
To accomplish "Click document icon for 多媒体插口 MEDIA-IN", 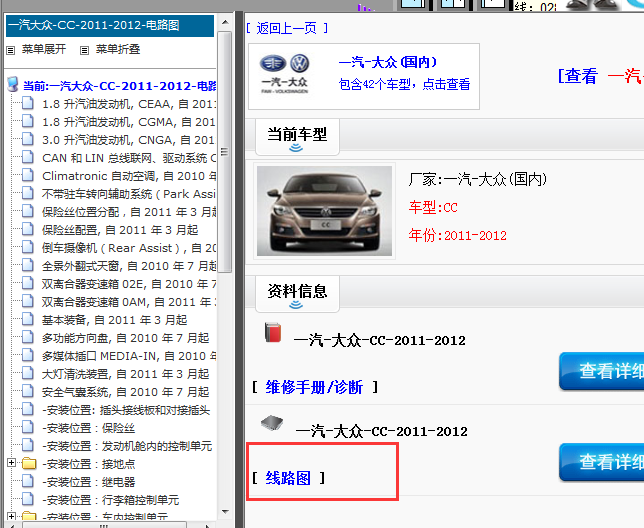I will point(28,355).
